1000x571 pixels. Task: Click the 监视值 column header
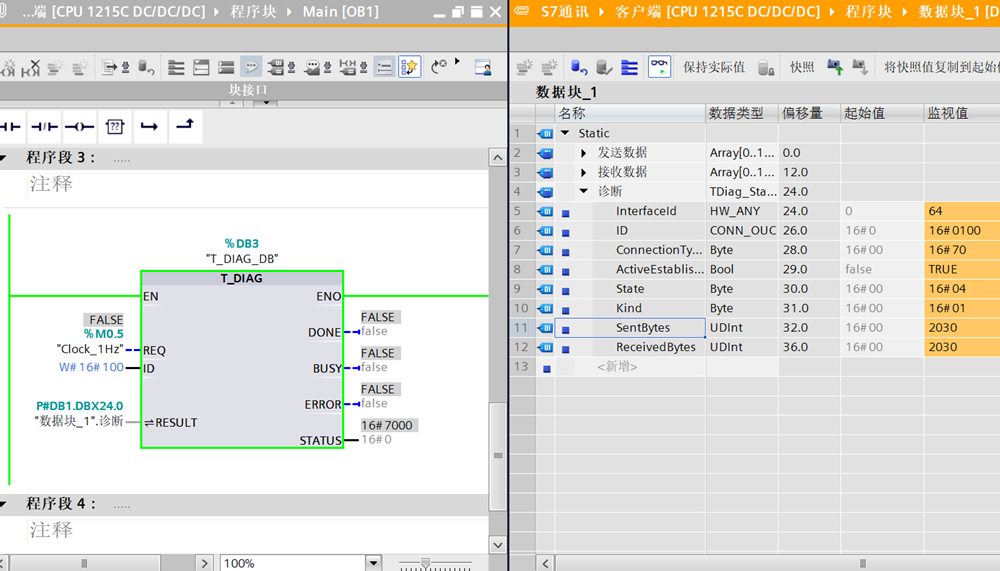(947, 113)
